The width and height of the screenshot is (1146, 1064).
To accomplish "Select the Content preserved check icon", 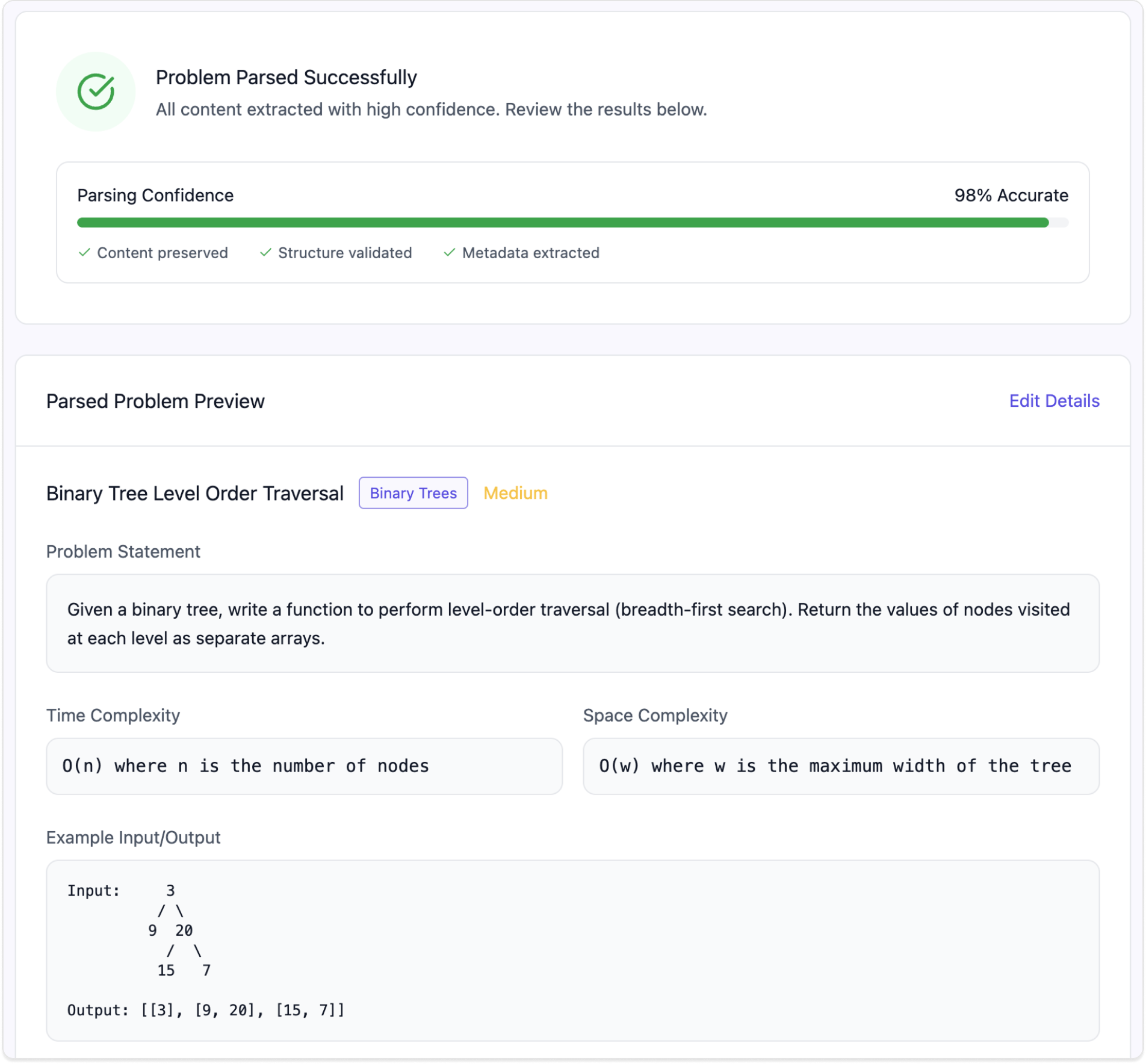I will pyautogui.click(x=84, y=253).
